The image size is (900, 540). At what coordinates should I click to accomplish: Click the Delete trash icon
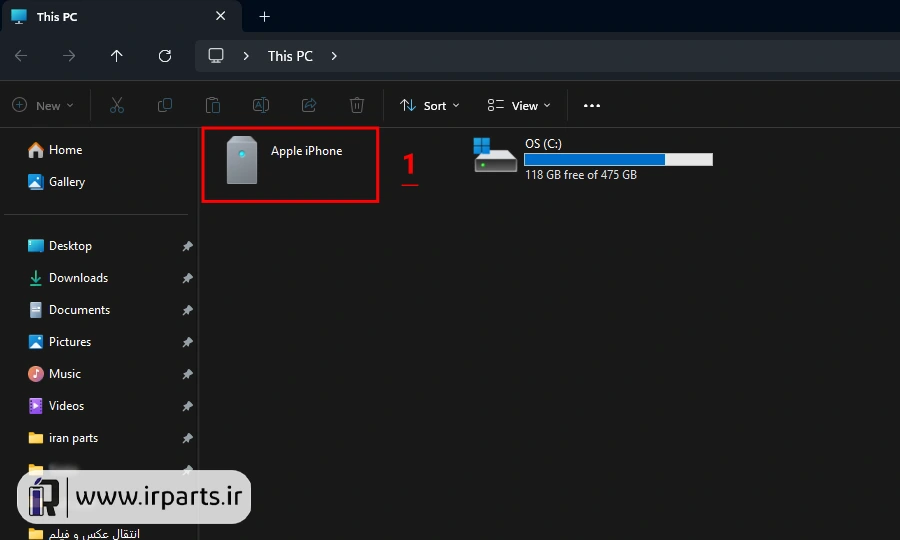357,106
